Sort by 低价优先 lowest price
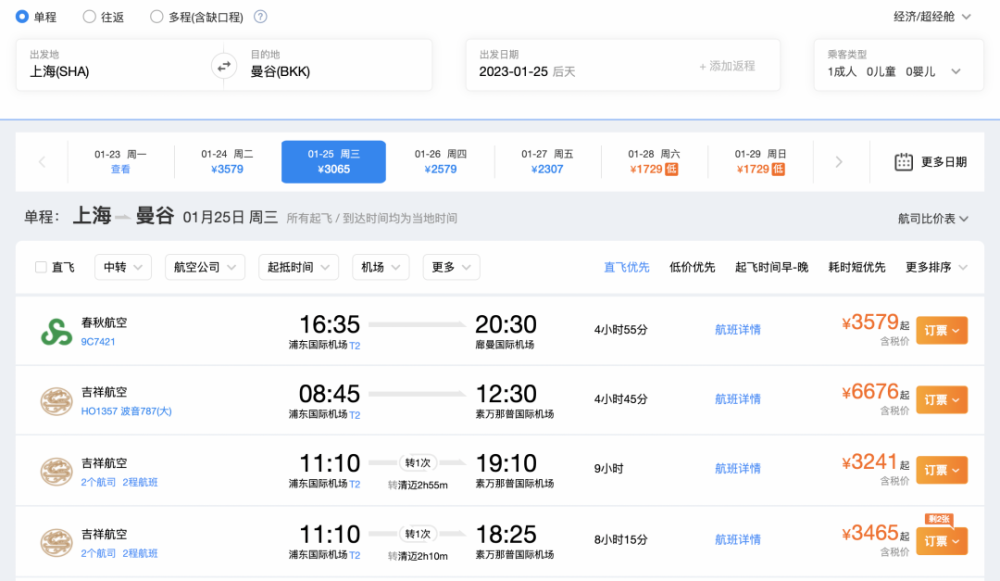Screen dimensions: 1000x581 click(692, 267)
